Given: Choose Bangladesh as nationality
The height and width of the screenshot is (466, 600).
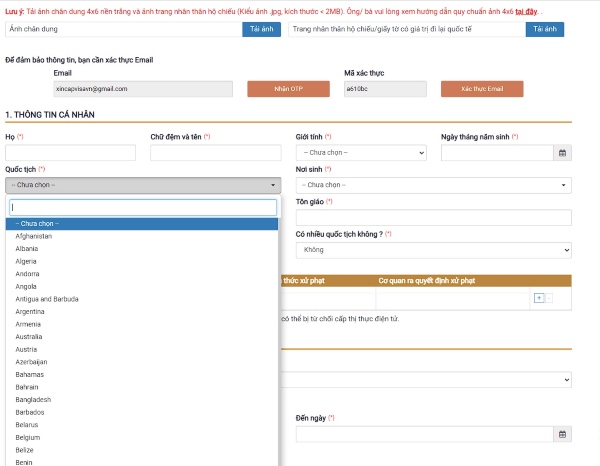Looking at the screenshot, I should tap(142, 400).
